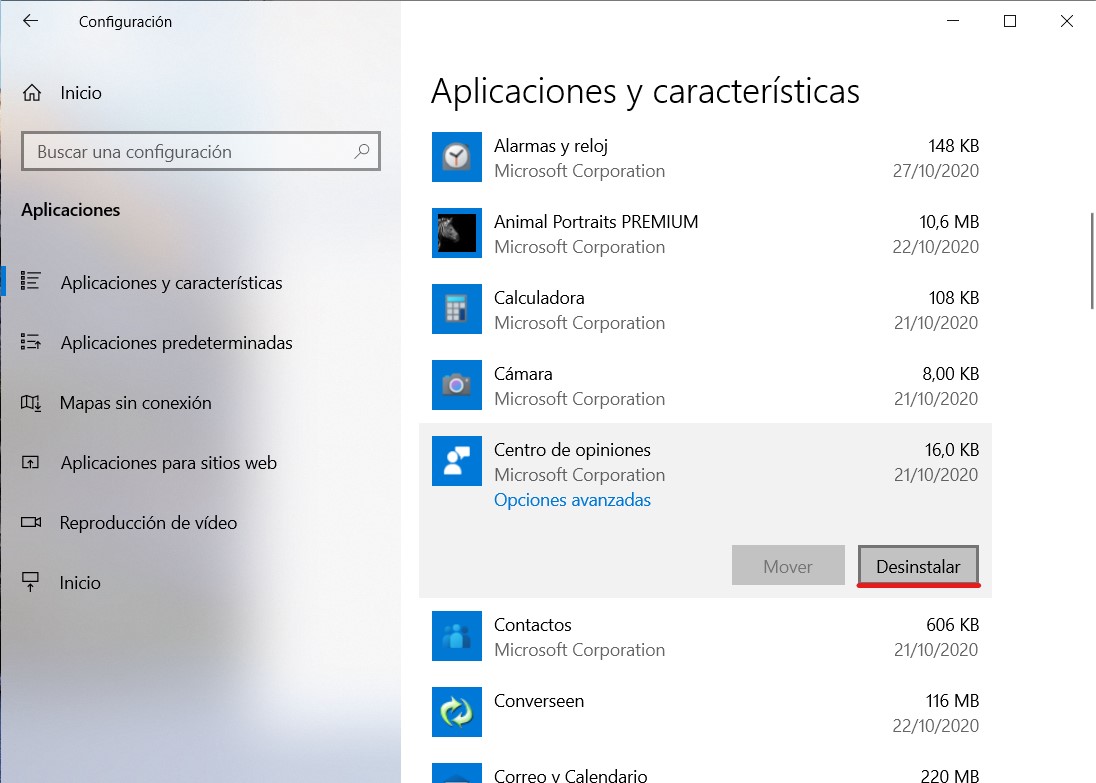Open Inicio home at sidebar top
The height and width of the screenshot is (783, 1096).
(80, 93)
